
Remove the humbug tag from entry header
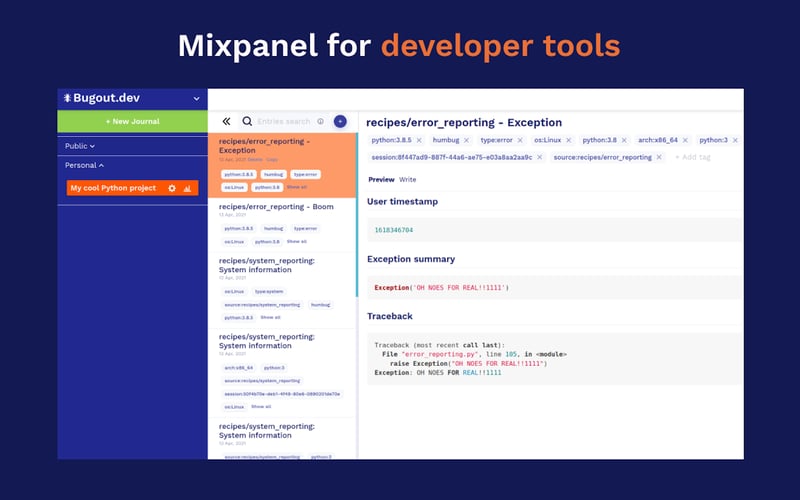click(x=466, y=140)
